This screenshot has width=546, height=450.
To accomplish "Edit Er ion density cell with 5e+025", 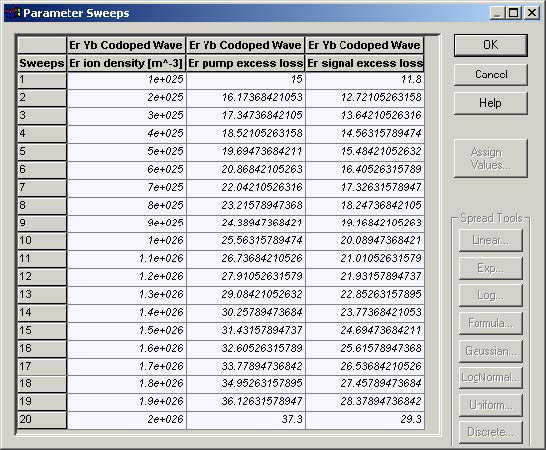I will [126, 152].
